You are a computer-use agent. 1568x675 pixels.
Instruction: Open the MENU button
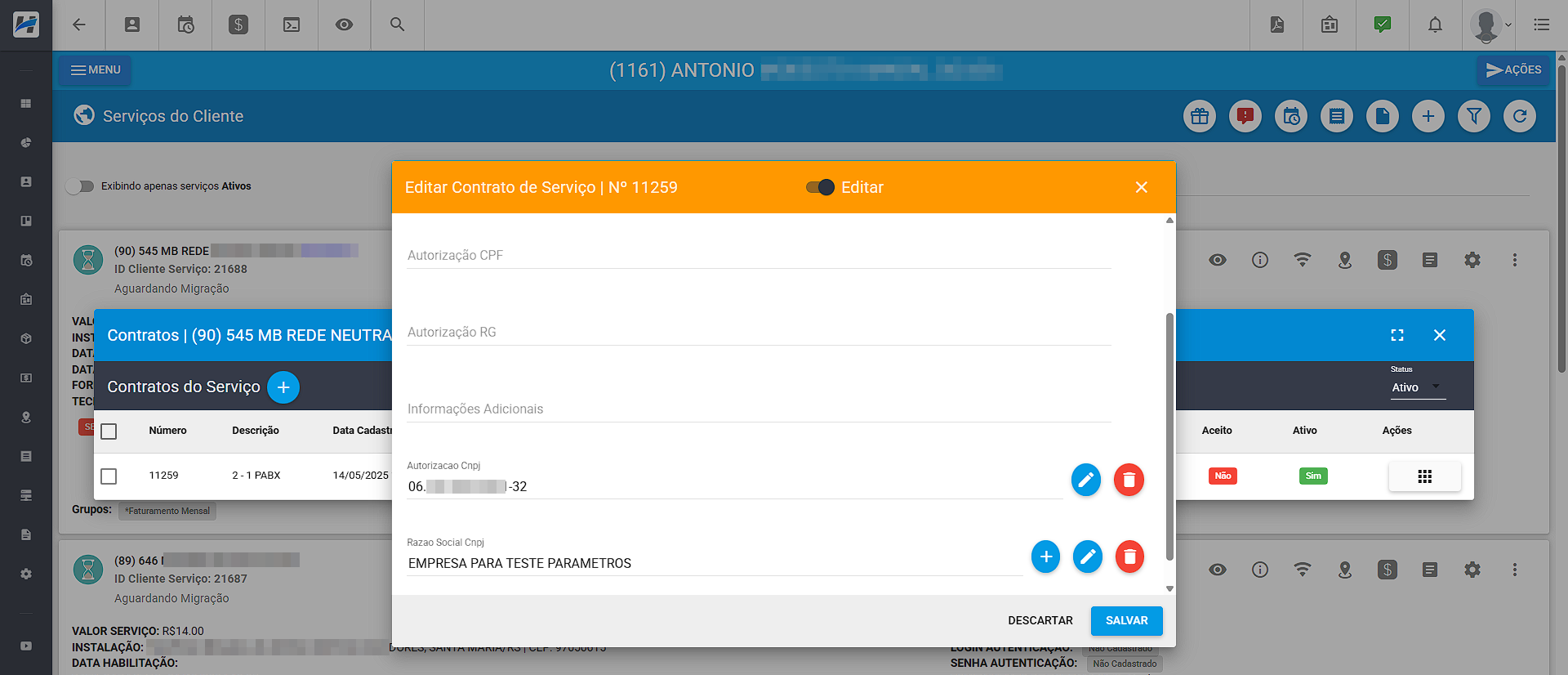(x=95, y=70)
